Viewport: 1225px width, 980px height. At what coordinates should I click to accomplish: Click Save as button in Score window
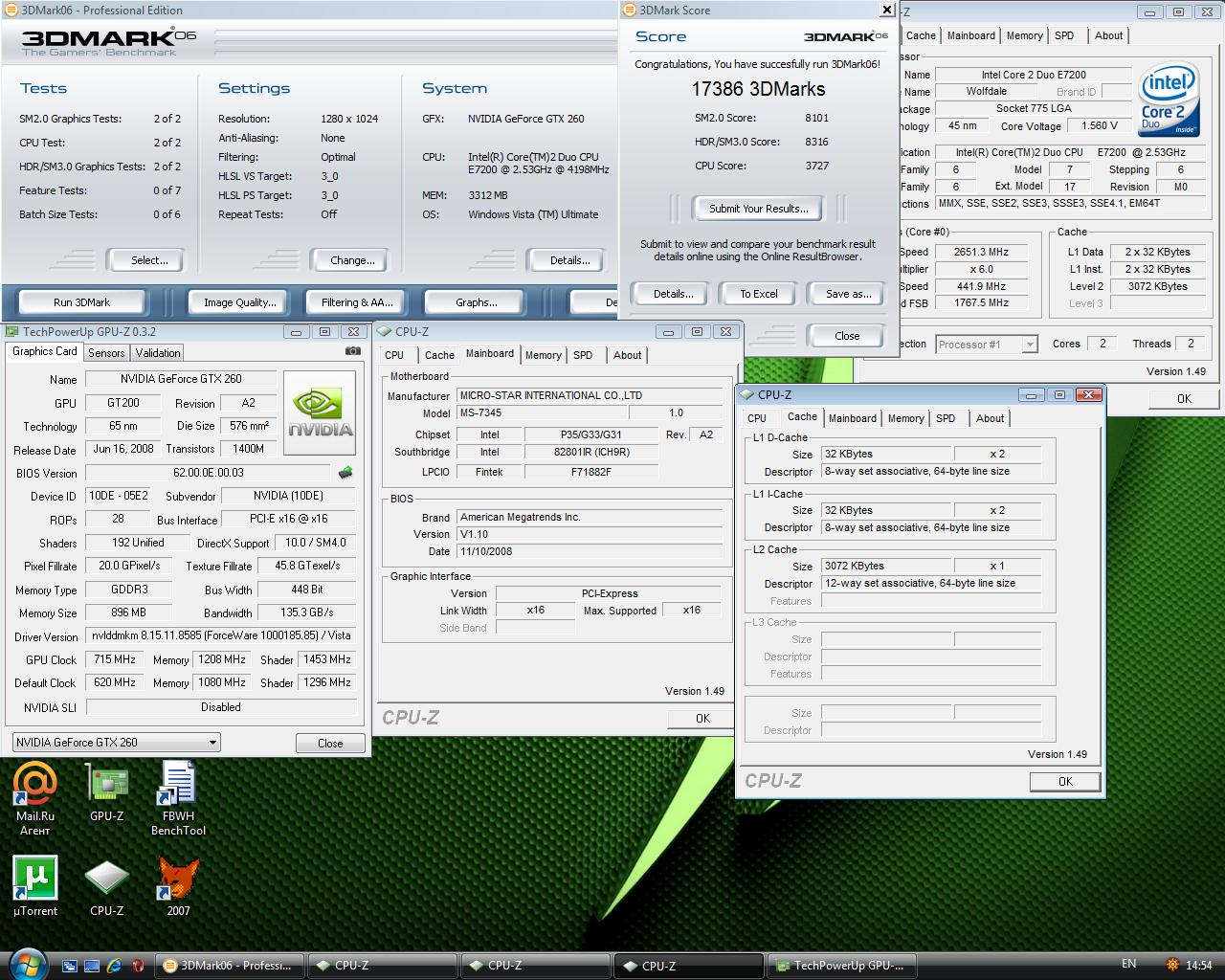tap(848, 294)
